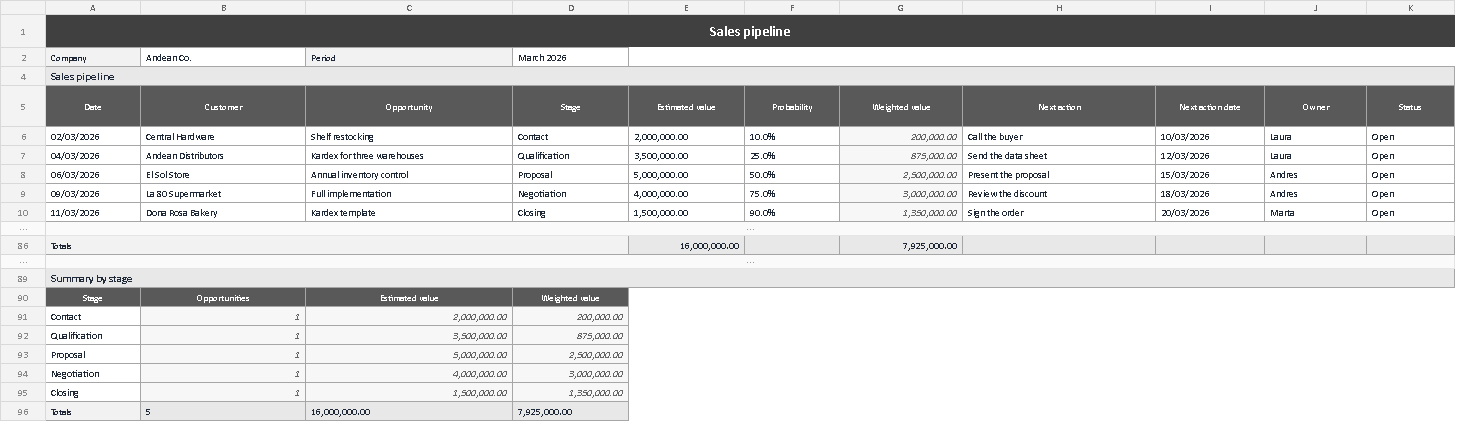Select the 'Closing' stage cell in row 10
The image size is (1467, 433).
(571, 213)
